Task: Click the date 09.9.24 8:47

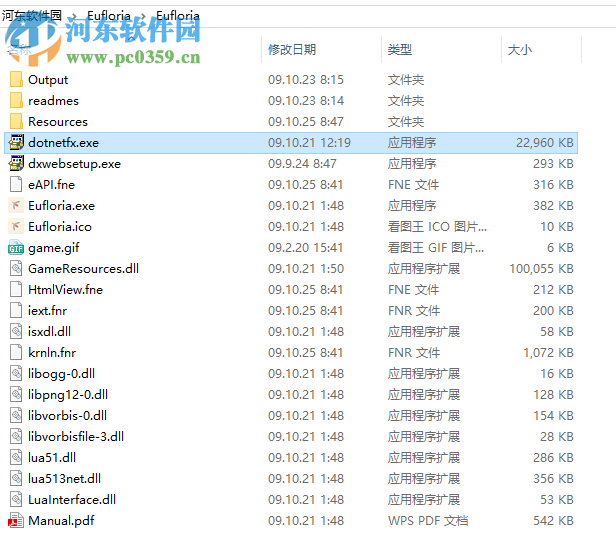Action: (x=302, y=164)
